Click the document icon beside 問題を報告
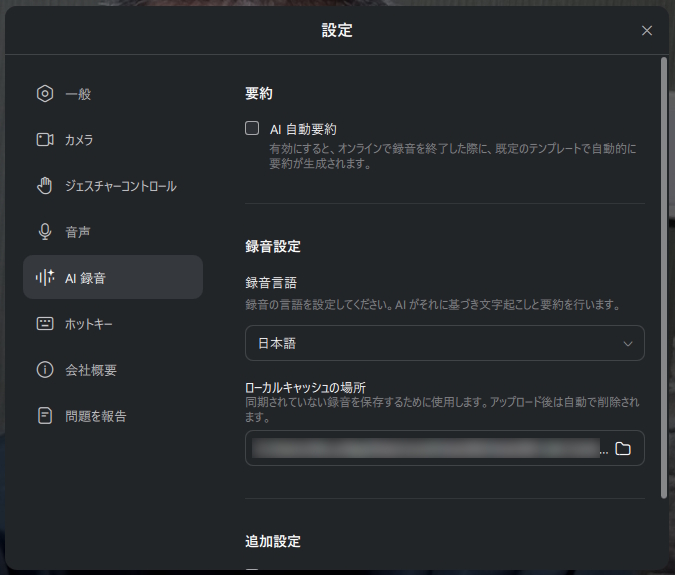Viewport: 675px width, 575px height. click(44, 416)
